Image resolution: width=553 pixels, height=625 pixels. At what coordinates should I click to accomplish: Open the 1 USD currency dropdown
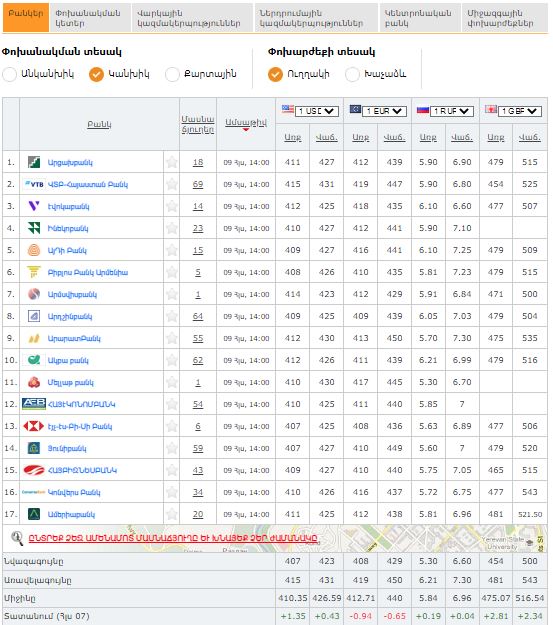point(317,111)
